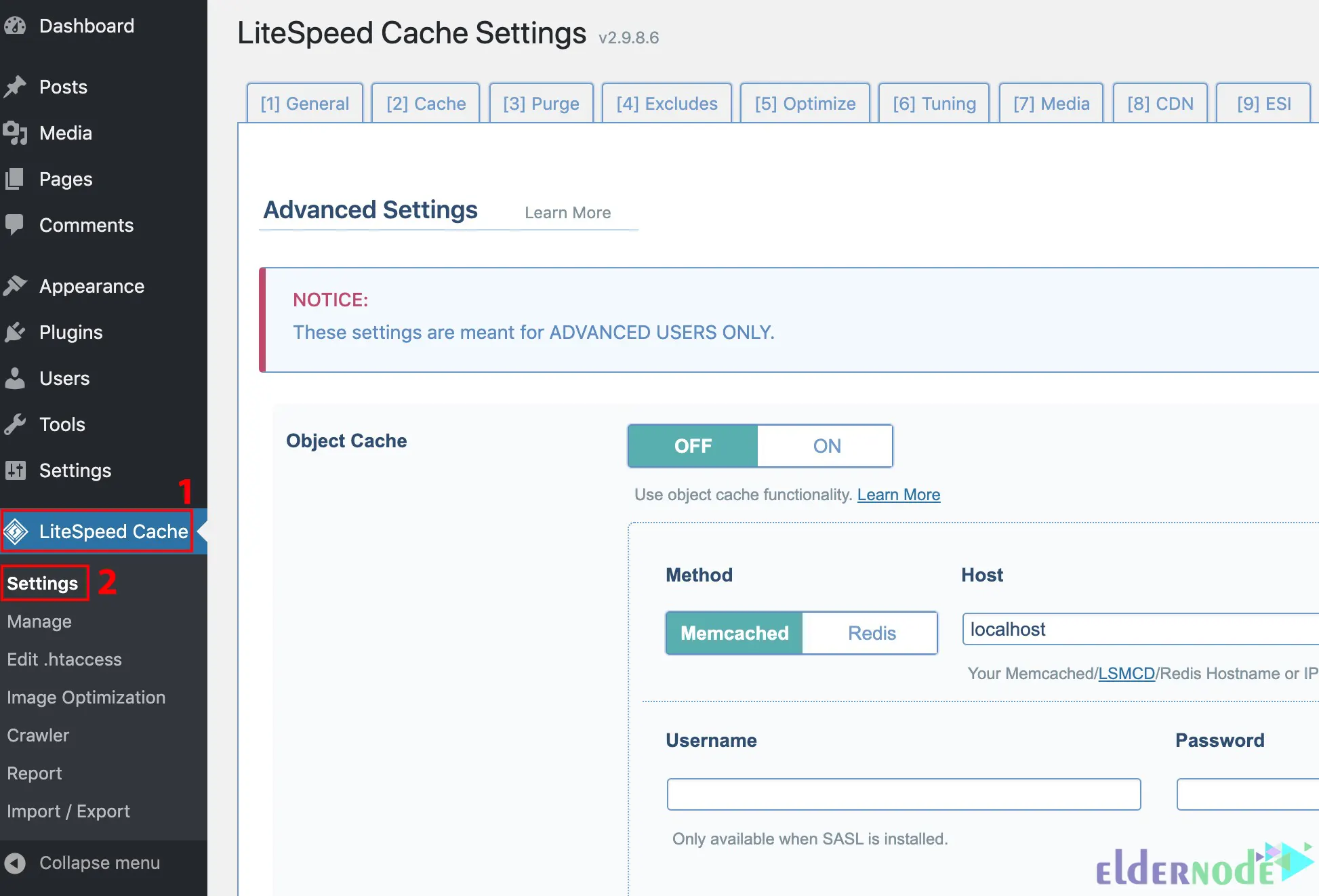Click the Tools wrench icon
Viewport: 1319px width, 896px height.
tap(15, 424)
